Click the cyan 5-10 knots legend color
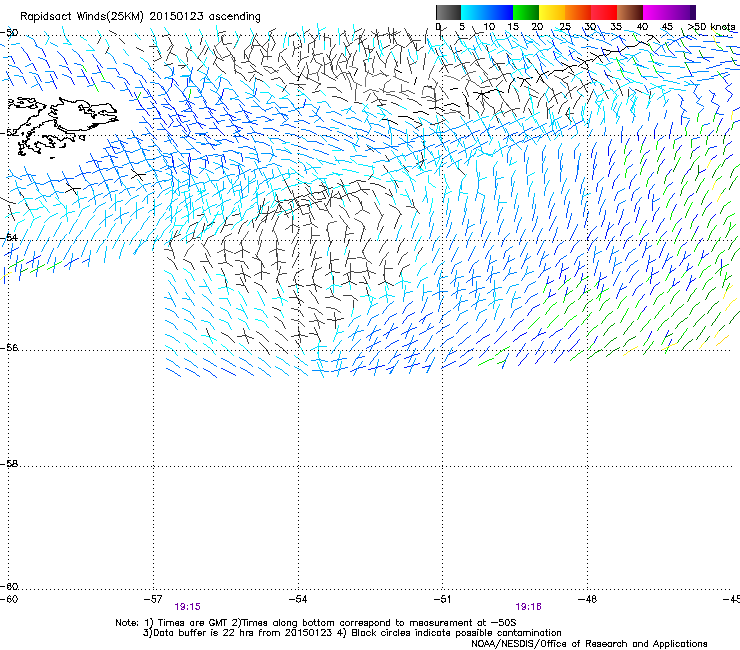The image size is (740, 650). tap(474, 12)
